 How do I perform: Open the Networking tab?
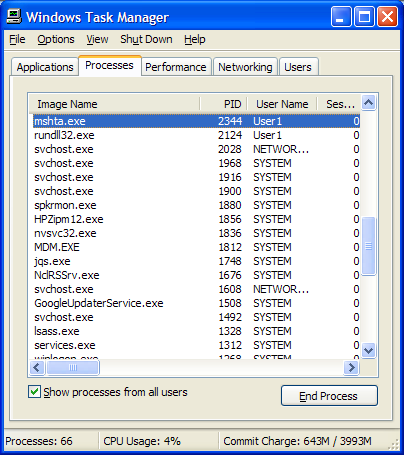pyautogui.click(x=245, y=67)
